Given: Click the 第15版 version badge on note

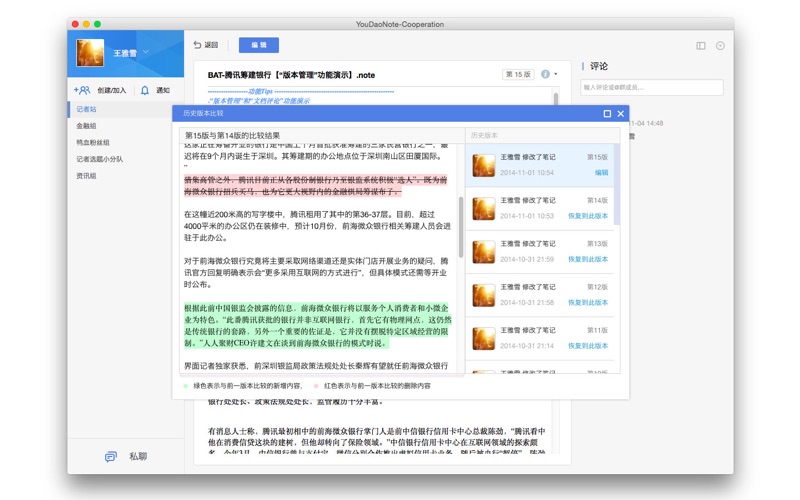Looking at the screenshot, I should click(x=518, y=74).
